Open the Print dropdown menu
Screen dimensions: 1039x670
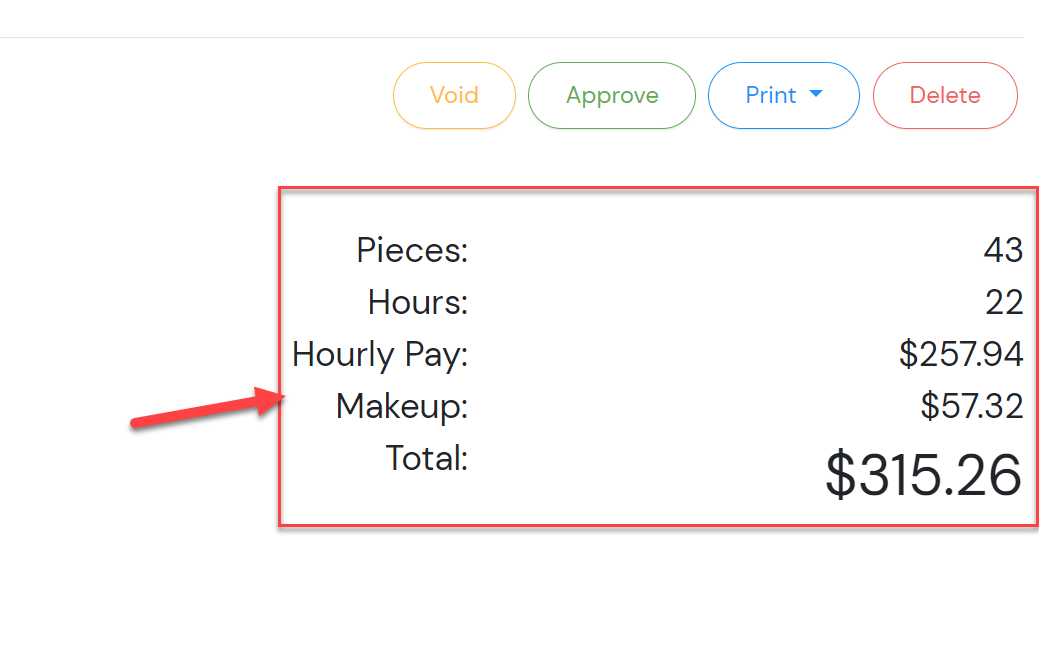click(771, 96)
